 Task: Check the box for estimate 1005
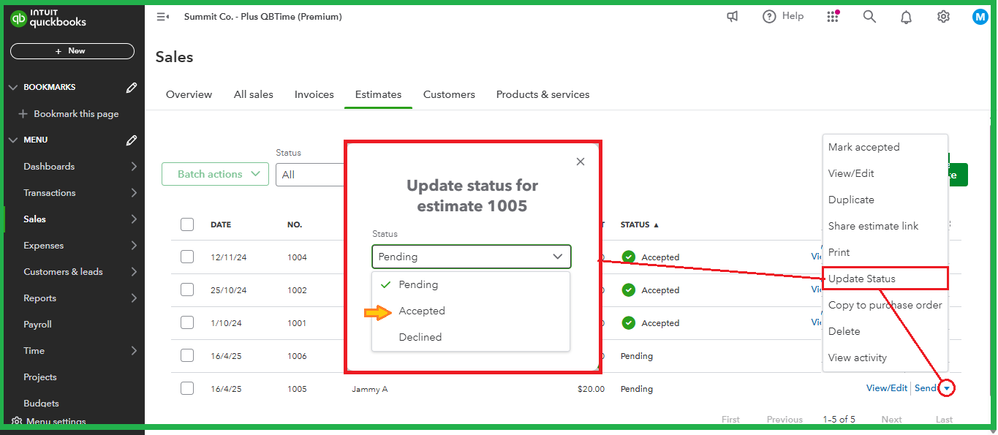[187, 388]
